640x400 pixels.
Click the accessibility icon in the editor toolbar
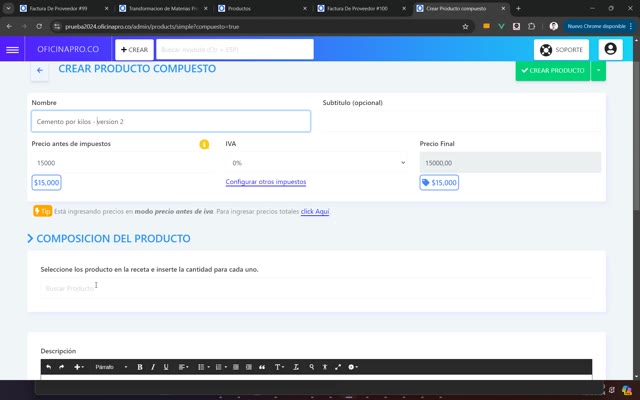[x=325, y=367]
